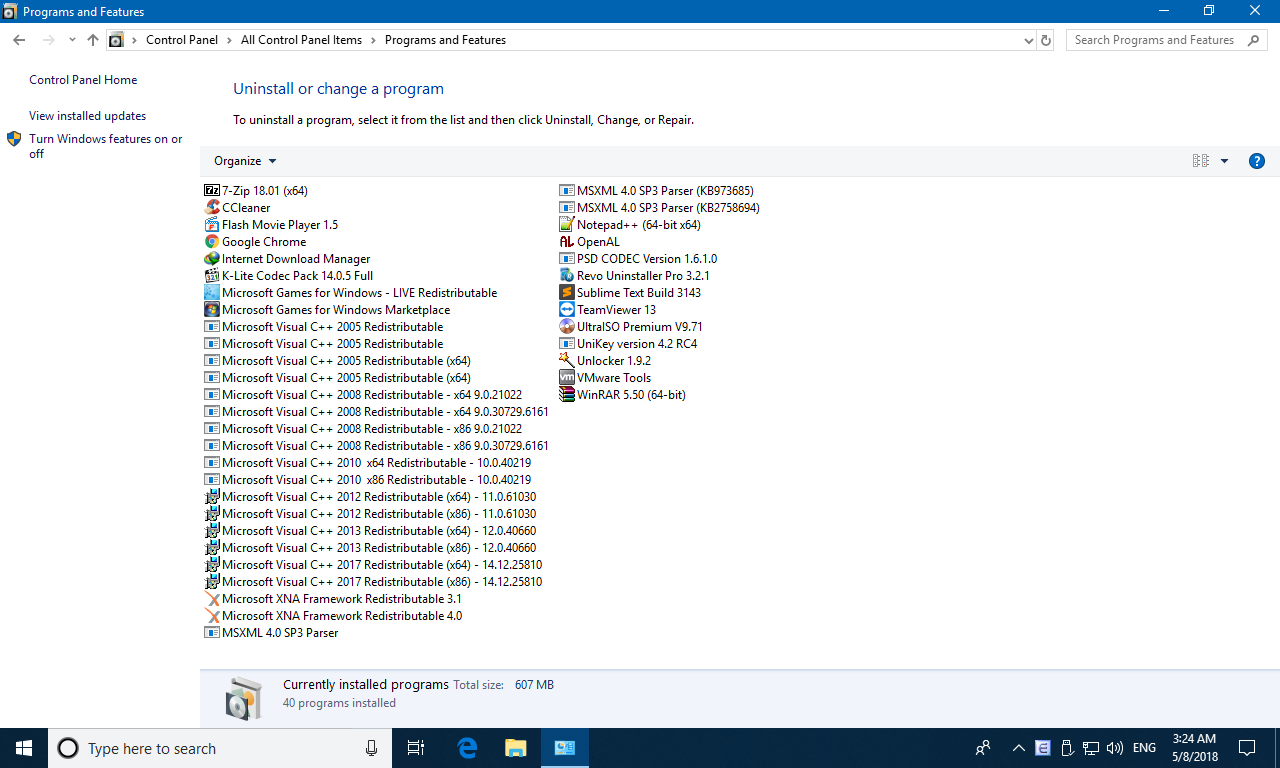Click the Windows Start button

tap(24, 748)
